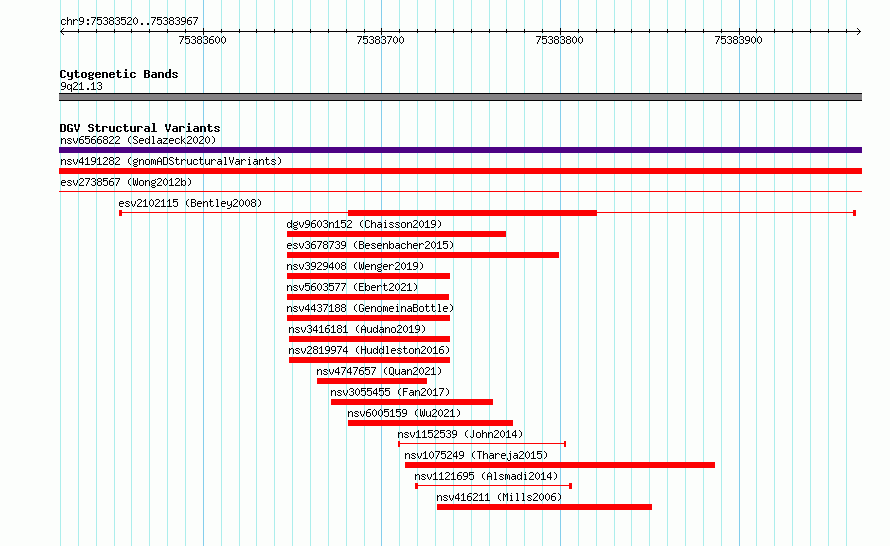Click the red bar under nsv2819974
The height and width of the screenshot is (546, 890).
click(370, 360)
